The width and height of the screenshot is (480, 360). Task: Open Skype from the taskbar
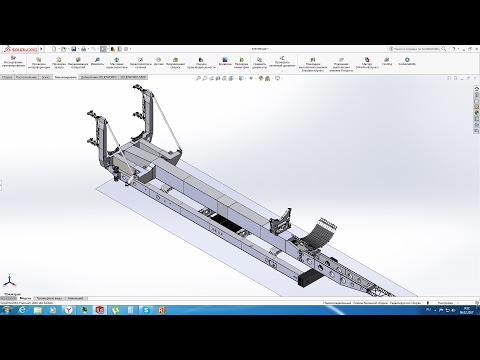tap(146, 310)
